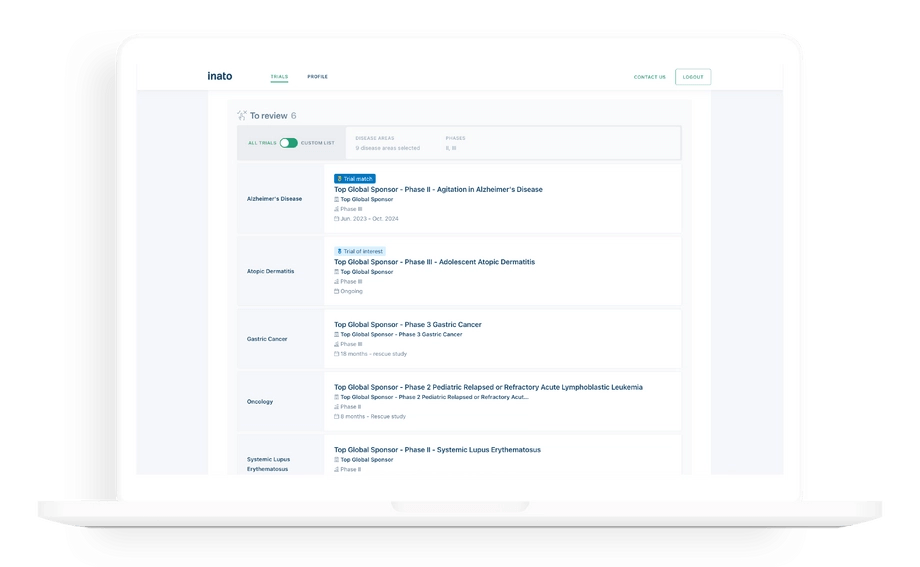
Task: Click phase icon in Atopic Dermatitis trial
Action: click(337, 282)
